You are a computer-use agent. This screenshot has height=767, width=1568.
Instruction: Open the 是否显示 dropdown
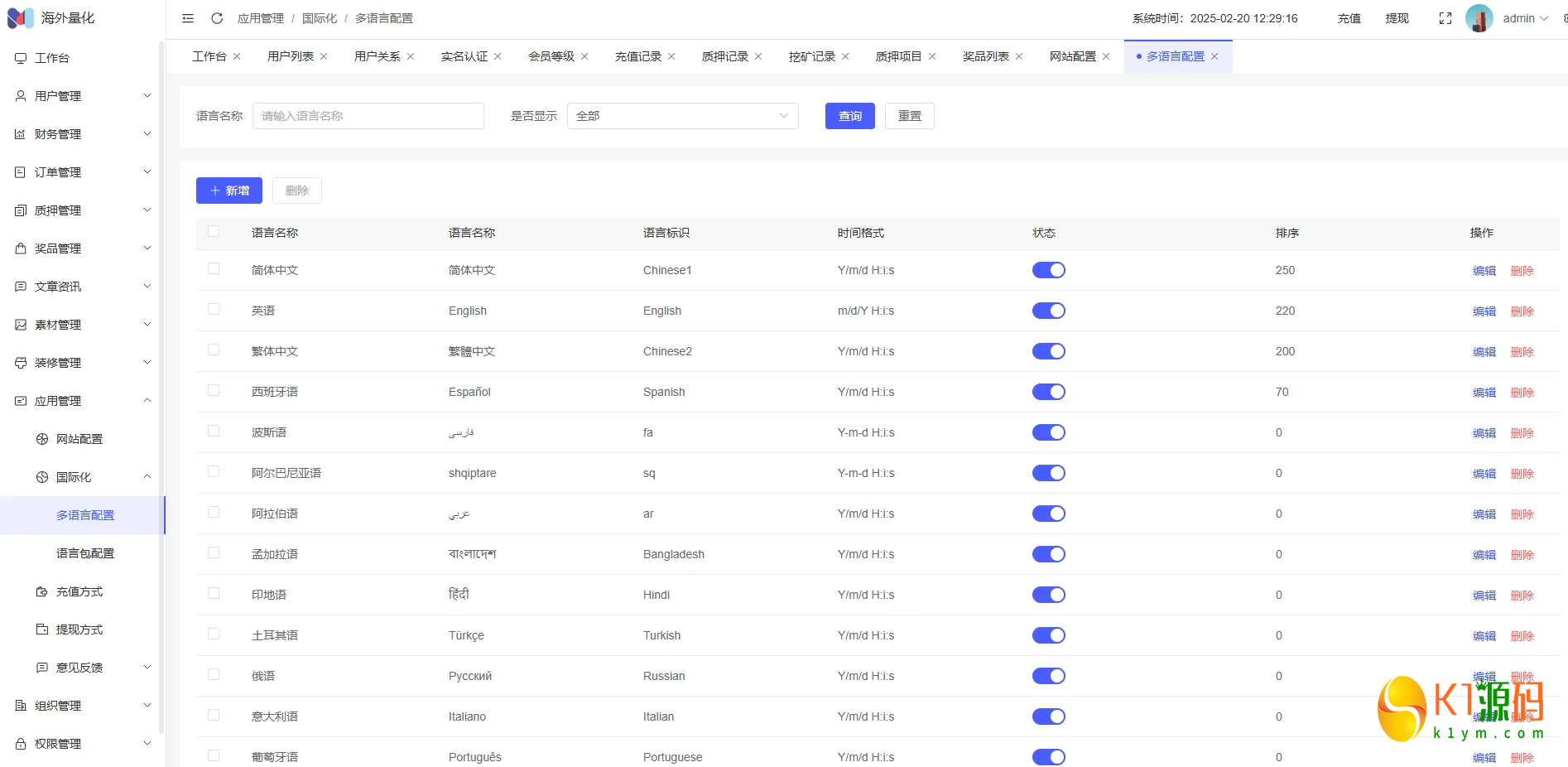[682, 116]
